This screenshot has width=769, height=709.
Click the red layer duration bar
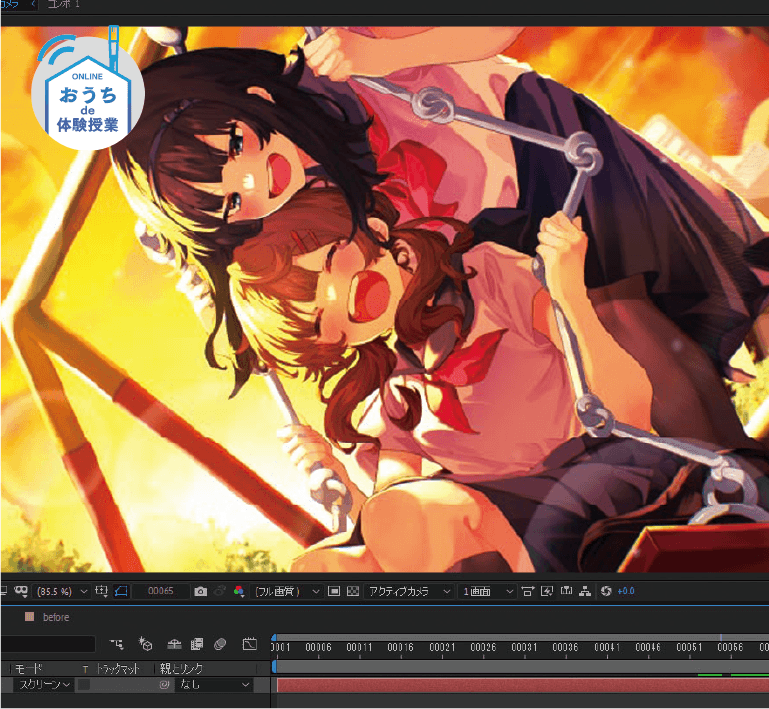tap(522, 685)
